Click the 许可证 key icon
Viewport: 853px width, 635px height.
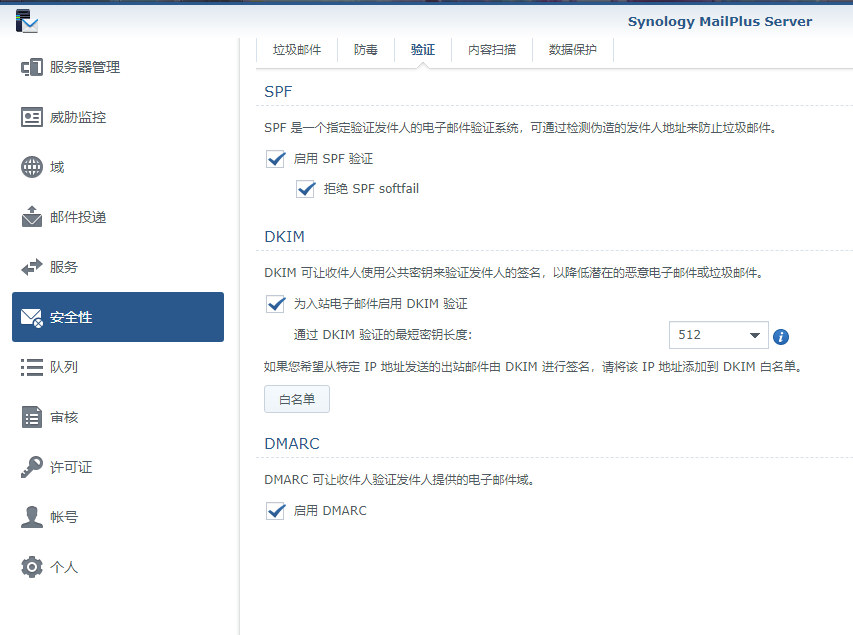pyautogui.click(x=32, y=467)
